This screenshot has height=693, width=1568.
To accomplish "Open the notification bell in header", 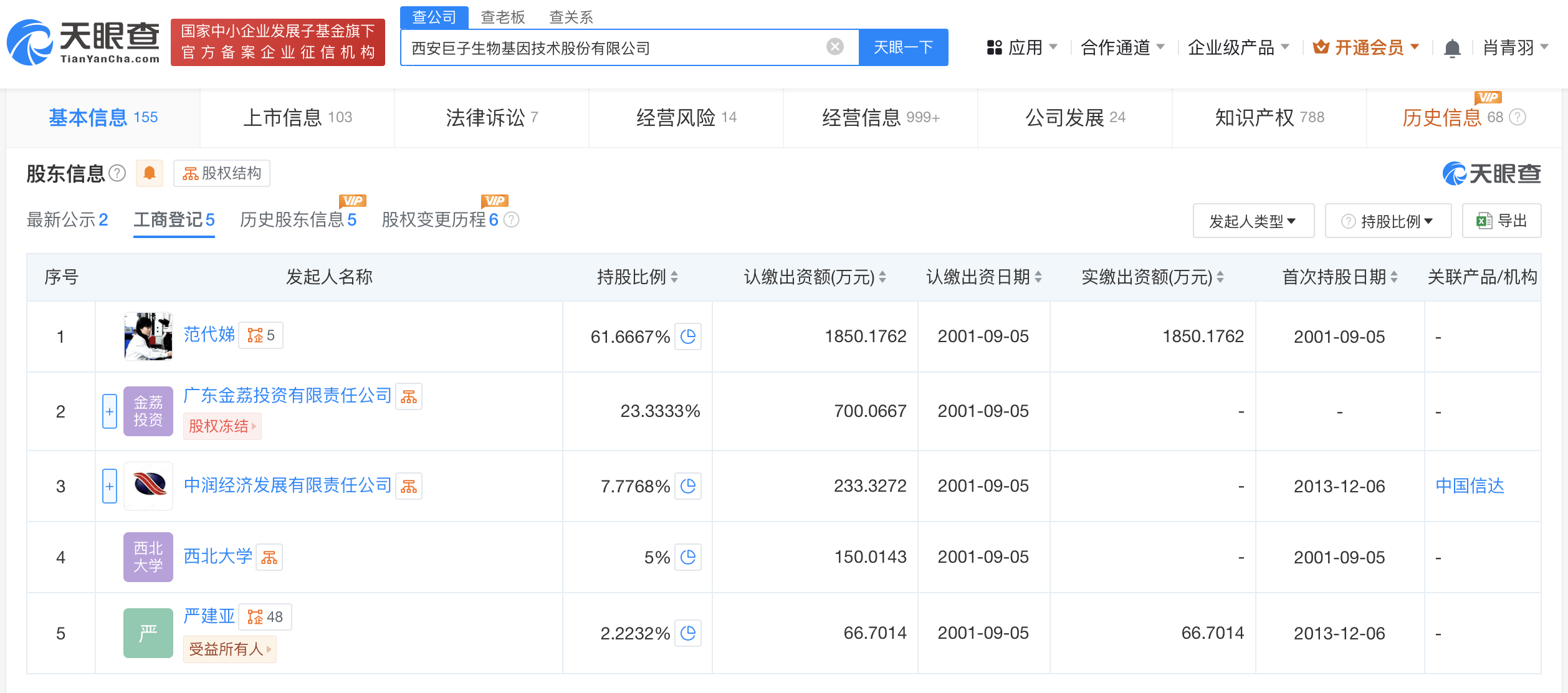I will [1452, 48].
